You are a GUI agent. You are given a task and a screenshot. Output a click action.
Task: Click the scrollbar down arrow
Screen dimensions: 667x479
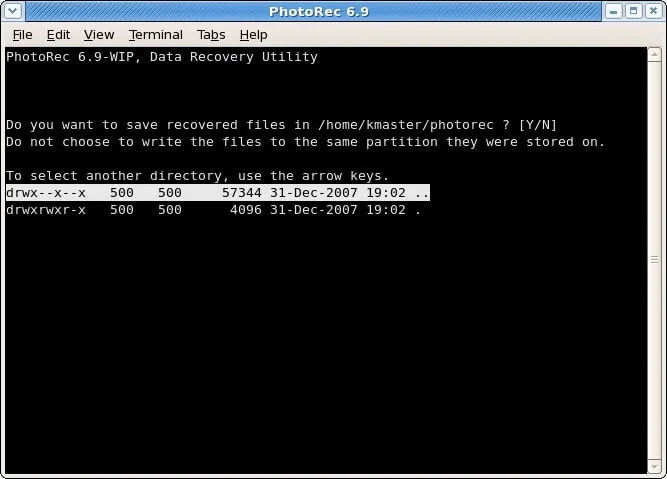tap(654, 467)
